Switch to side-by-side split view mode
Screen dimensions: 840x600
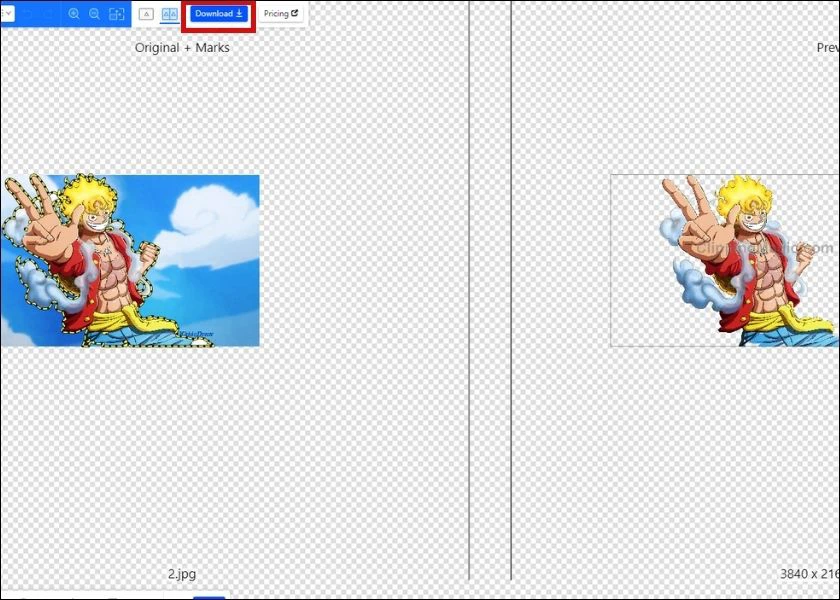tap(170, 14)
